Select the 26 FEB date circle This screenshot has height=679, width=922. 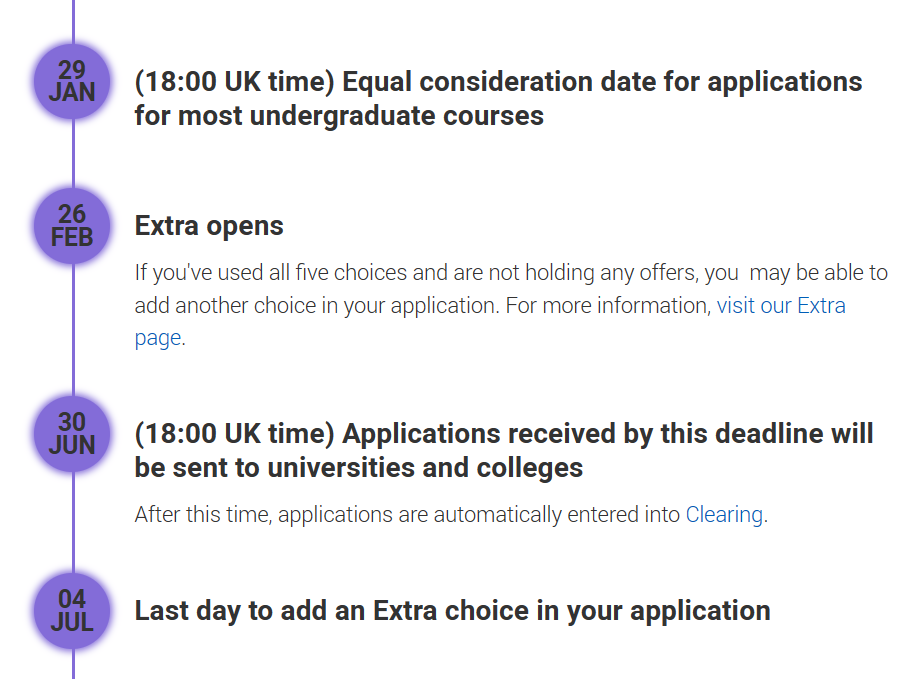click(72, 226)
